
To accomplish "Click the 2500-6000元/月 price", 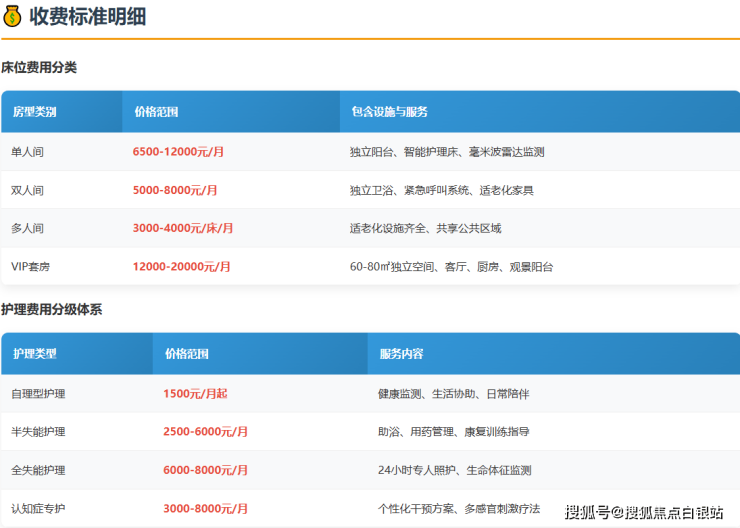I will coord(205,432).
